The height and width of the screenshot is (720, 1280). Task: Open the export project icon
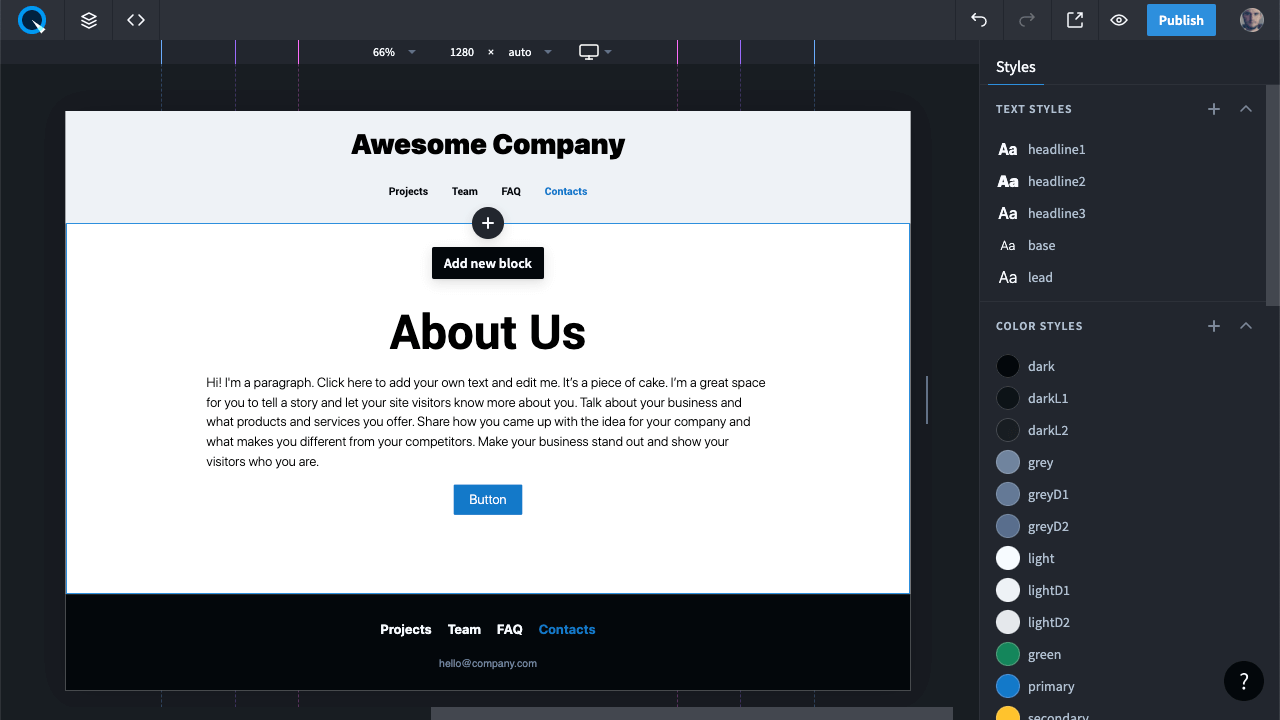point(1075,20)
